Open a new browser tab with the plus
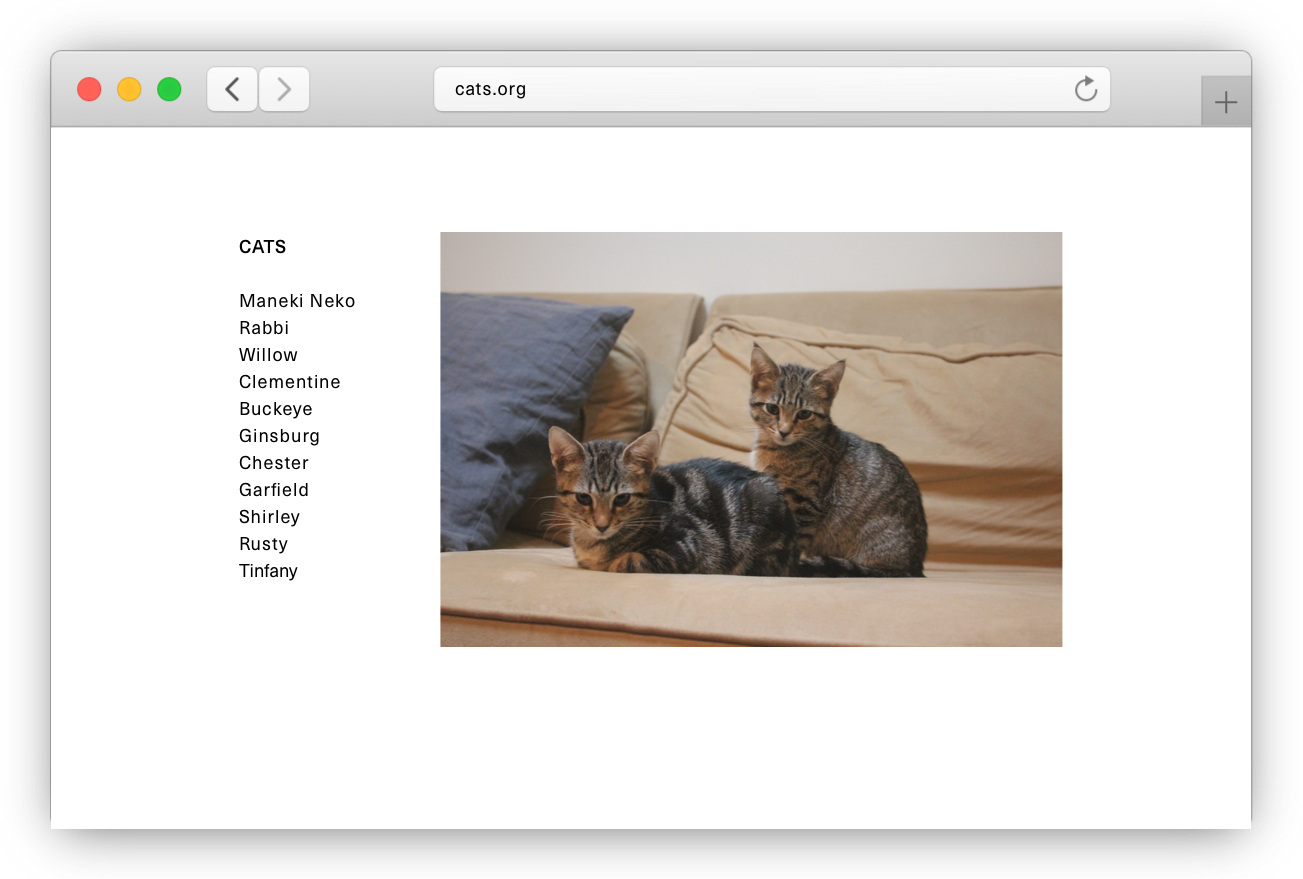This screenshot has height=879, width=1303. [x=1225, y=101]
